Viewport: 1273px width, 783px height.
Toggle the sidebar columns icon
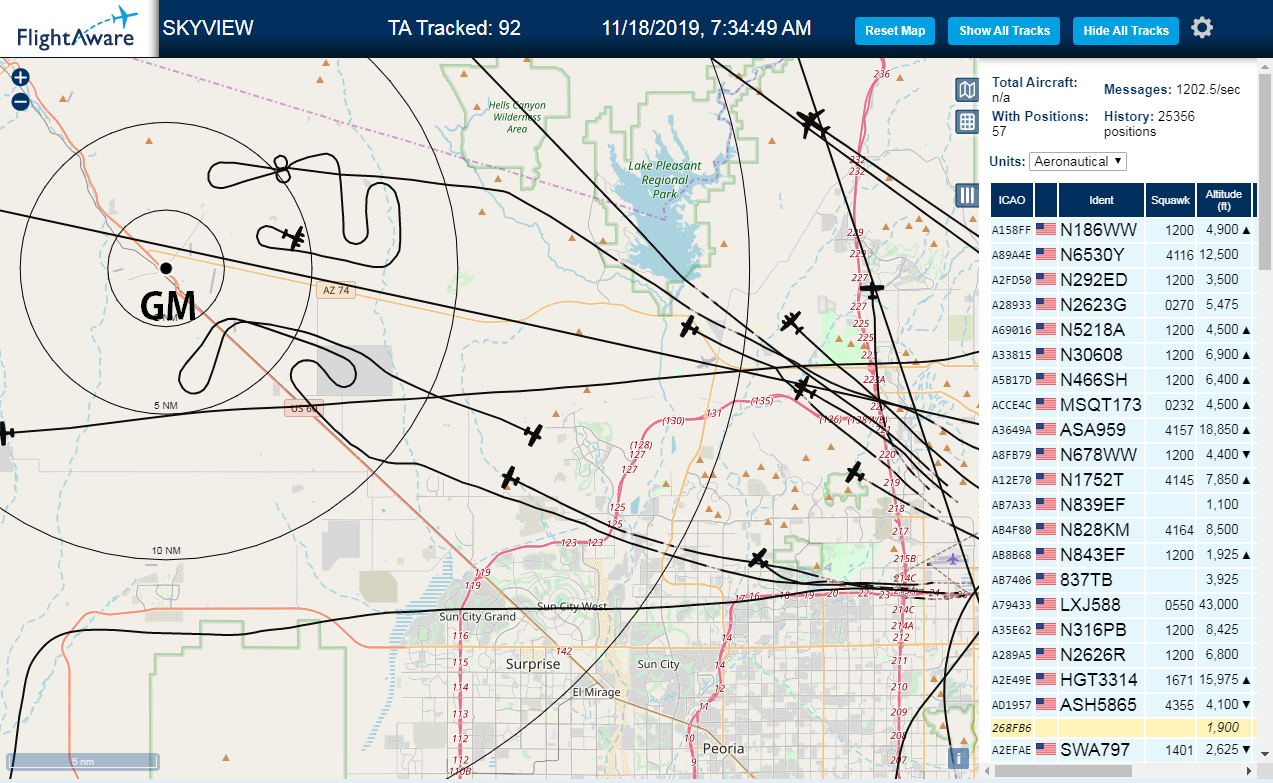click(x=967, y=195)
